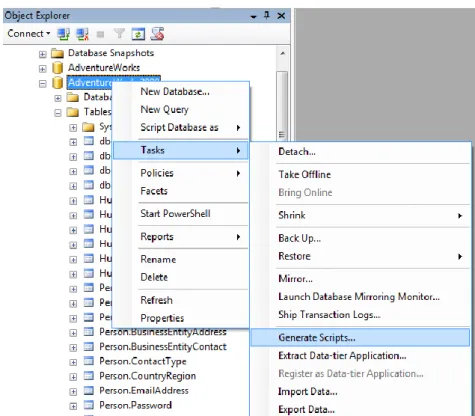
Task: Choose Extract Data-tier Application...
Action: (x=360, y=356)
